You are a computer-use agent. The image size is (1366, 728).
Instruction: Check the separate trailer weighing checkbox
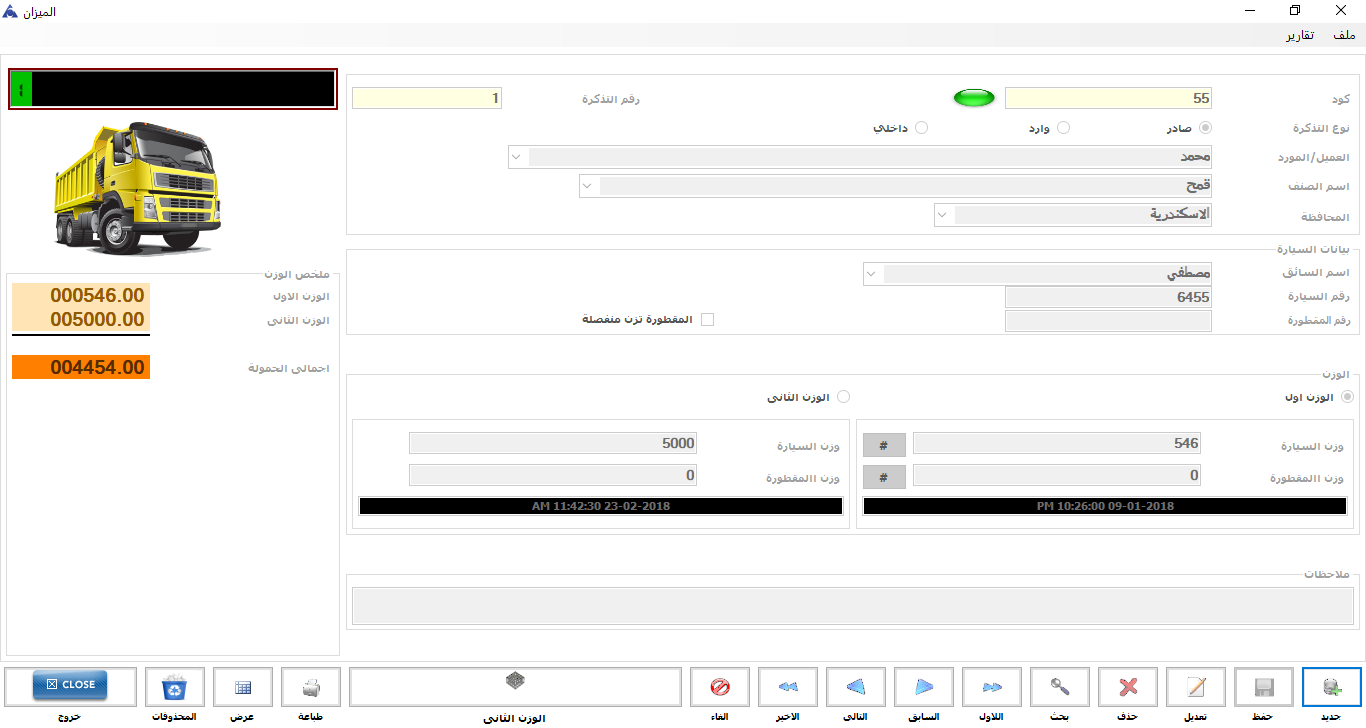pyautogui.click(x=708, y=320)
